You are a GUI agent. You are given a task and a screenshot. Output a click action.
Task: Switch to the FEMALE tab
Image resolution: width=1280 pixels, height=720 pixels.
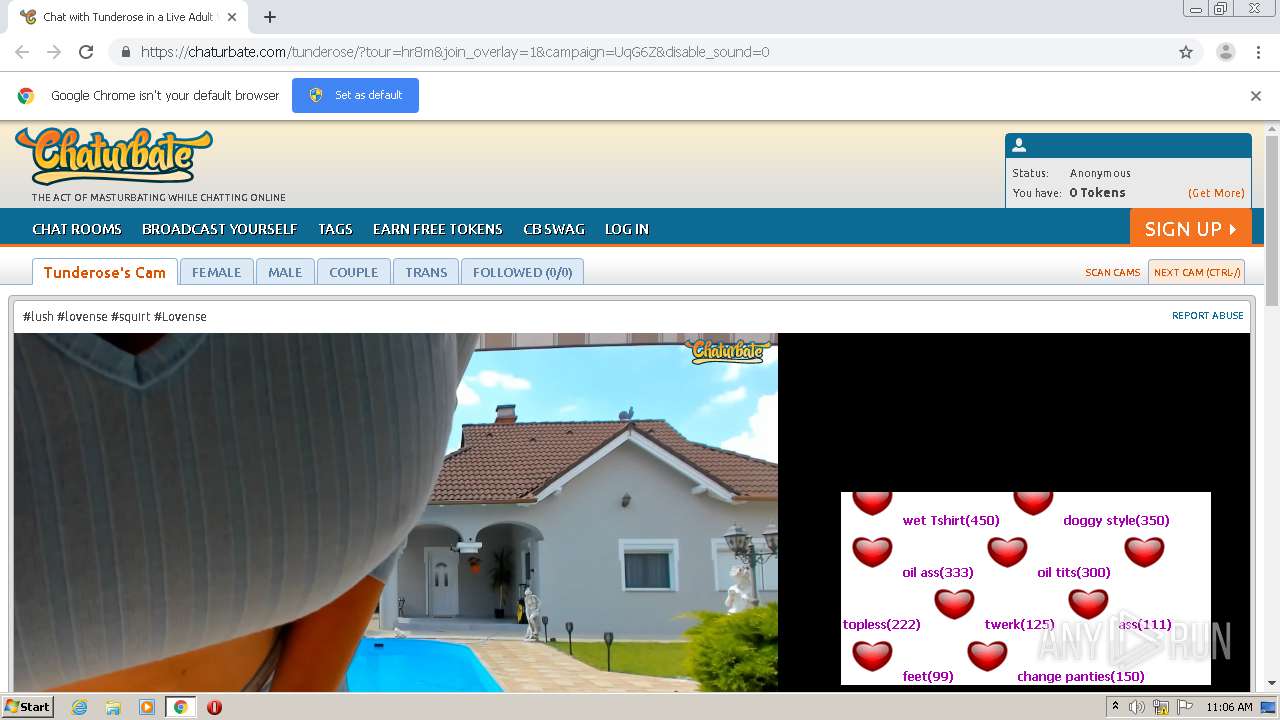coord(216,272)
